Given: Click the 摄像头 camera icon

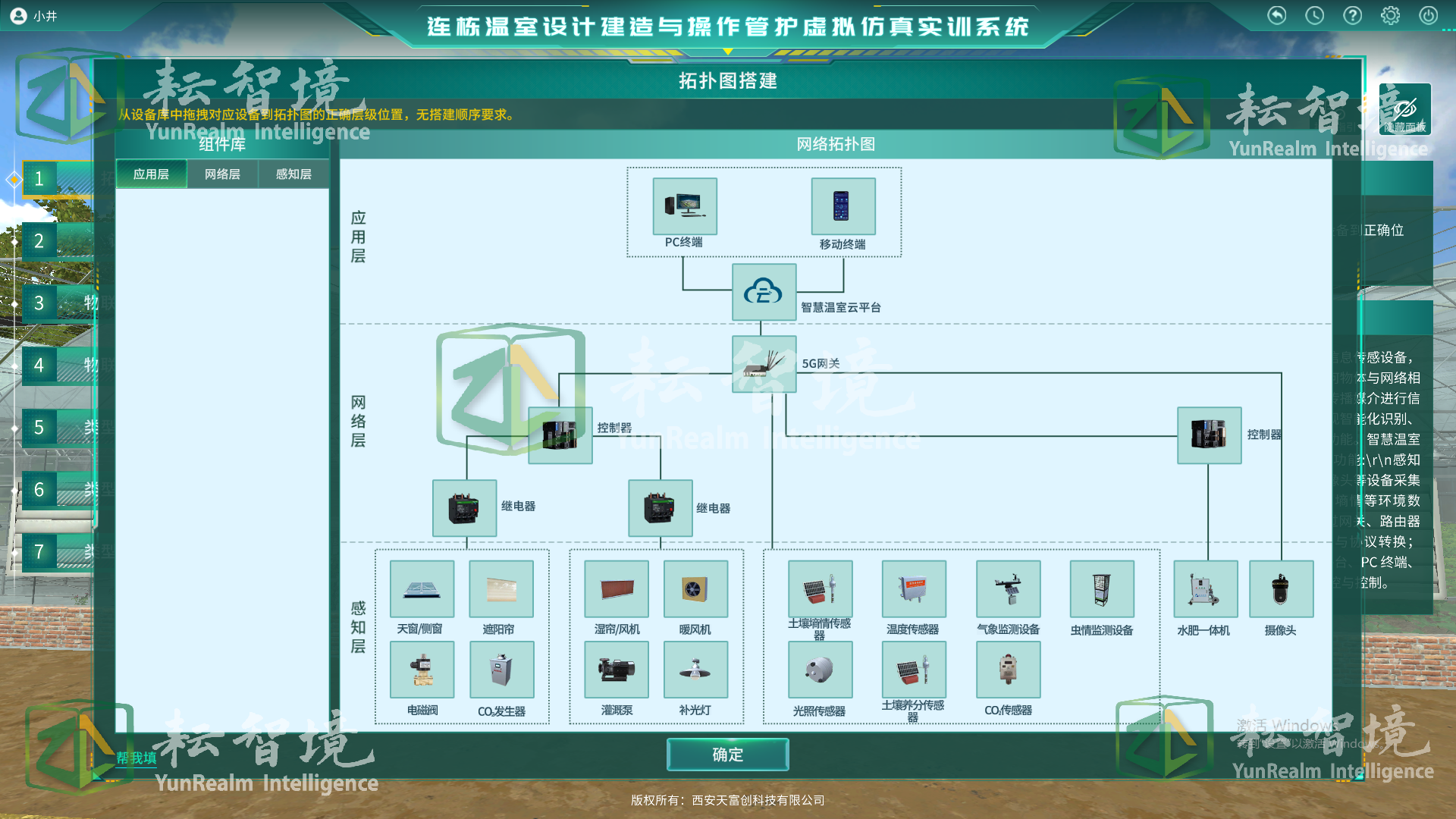Looking at the screenshot, I should [x=1282, y=589].
